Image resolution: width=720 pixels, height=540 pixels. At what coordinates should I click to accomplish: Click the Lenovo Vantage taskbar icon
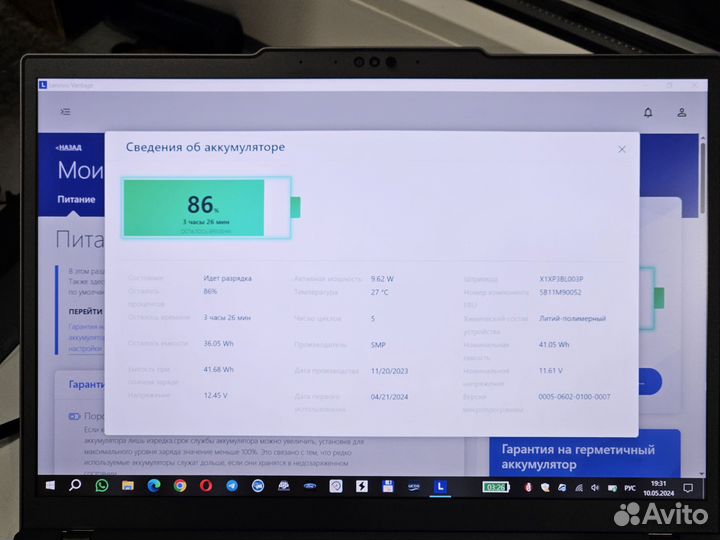pyautogui.click(x=440, y=487)
